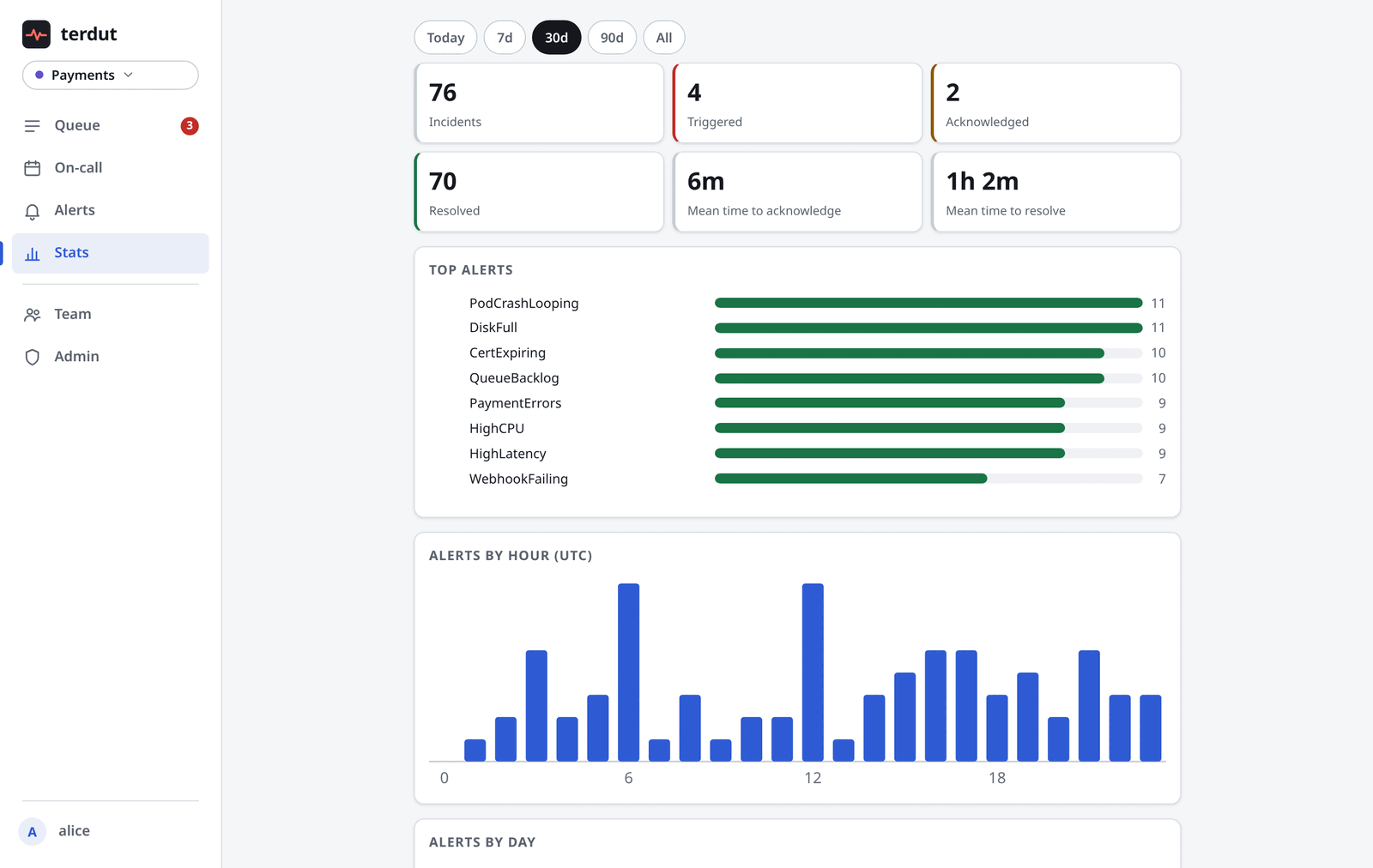Click the terdut heartbeat logo icon
Screen dimensions: 1373x868
point(36,34)
